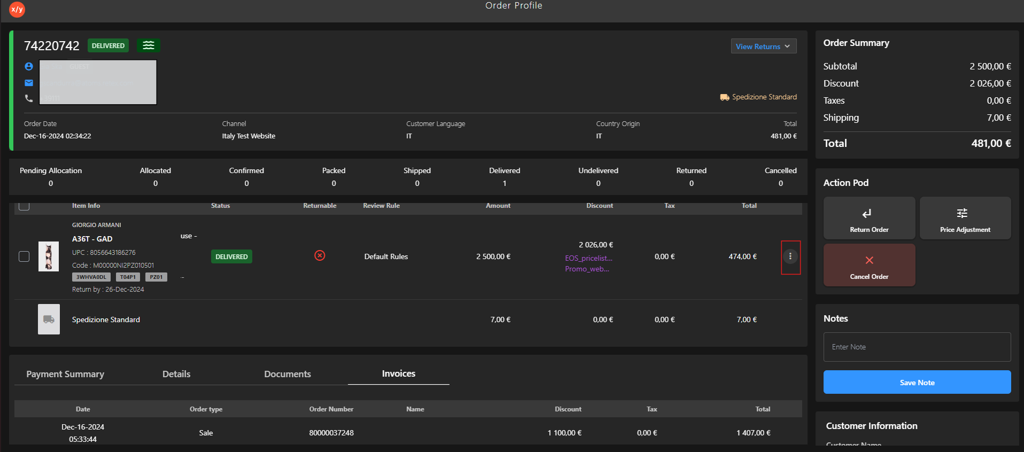Click the Customer Information heading

(872, 426)
